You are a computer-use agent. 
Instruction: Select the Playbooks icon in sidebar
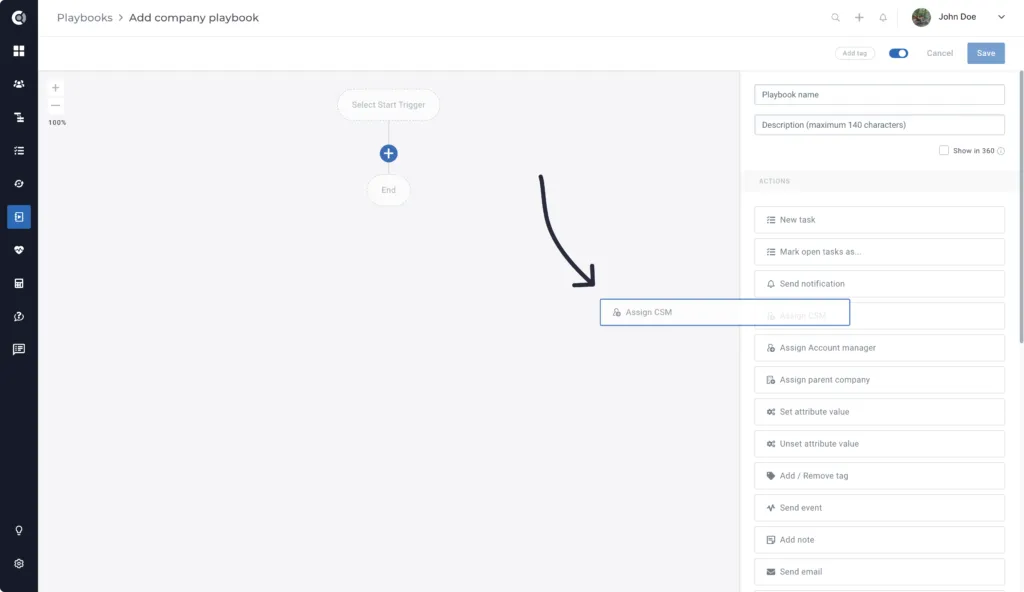pyautogui.click(x=19, y=217)
